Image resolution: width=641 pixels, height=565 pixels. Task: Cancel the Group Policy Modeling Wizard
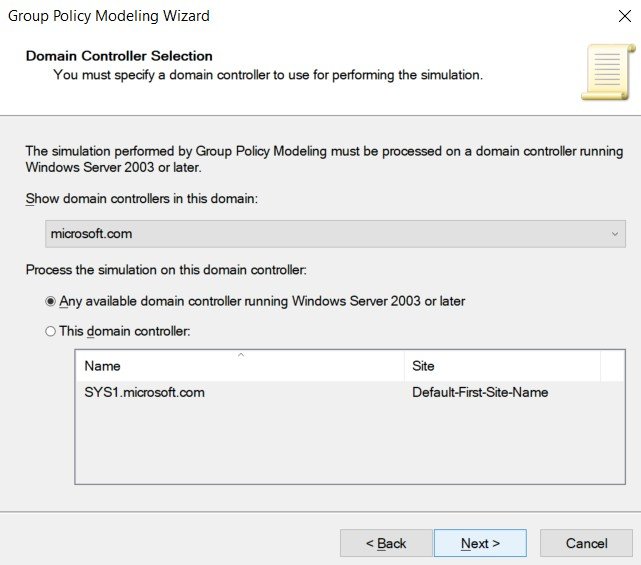[586, 543]
